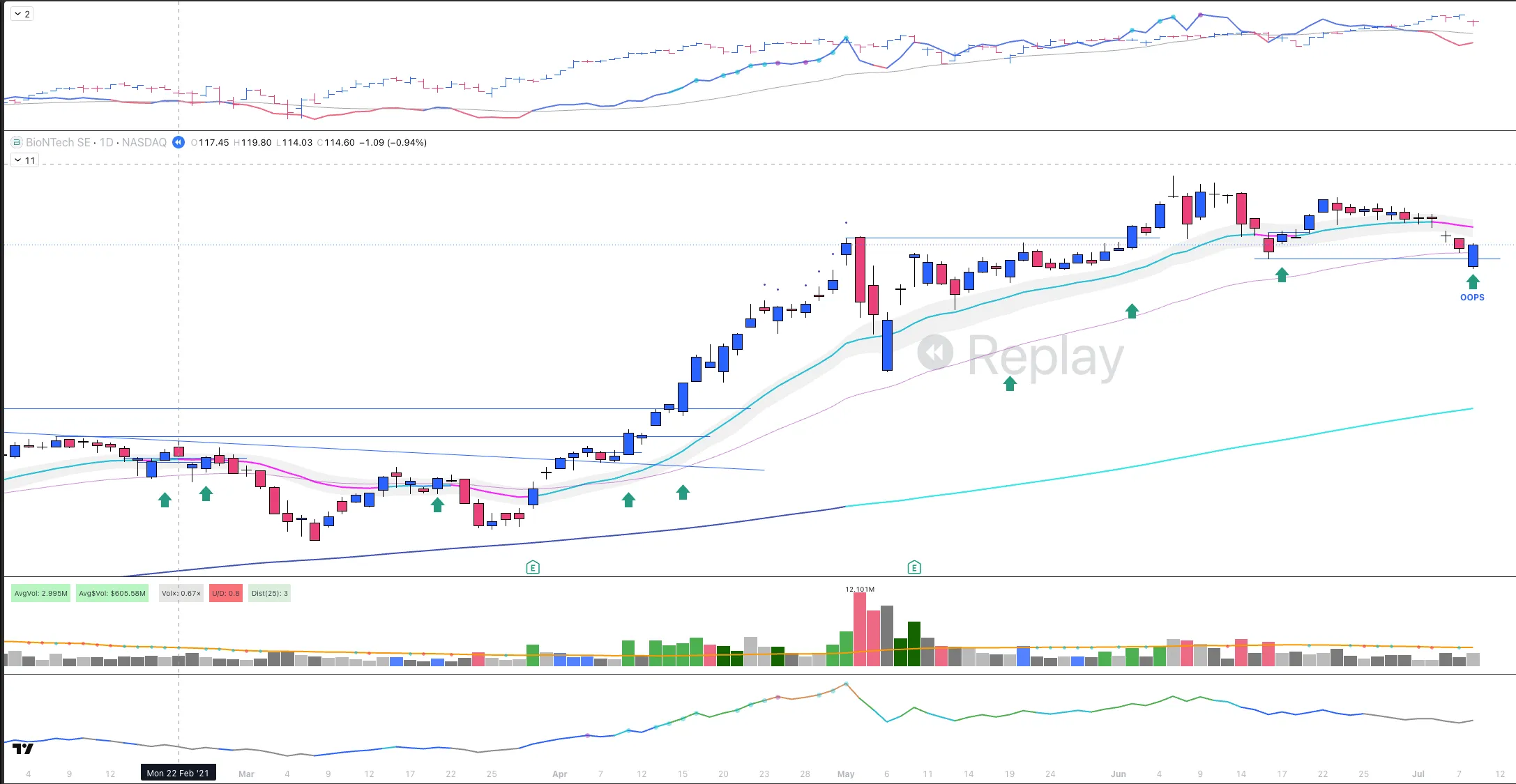This screenshot has width=1516, height=784.
Task: Click the red U/D: 0.8 badge
Action: pyautogui.click(x=226, y=594)
